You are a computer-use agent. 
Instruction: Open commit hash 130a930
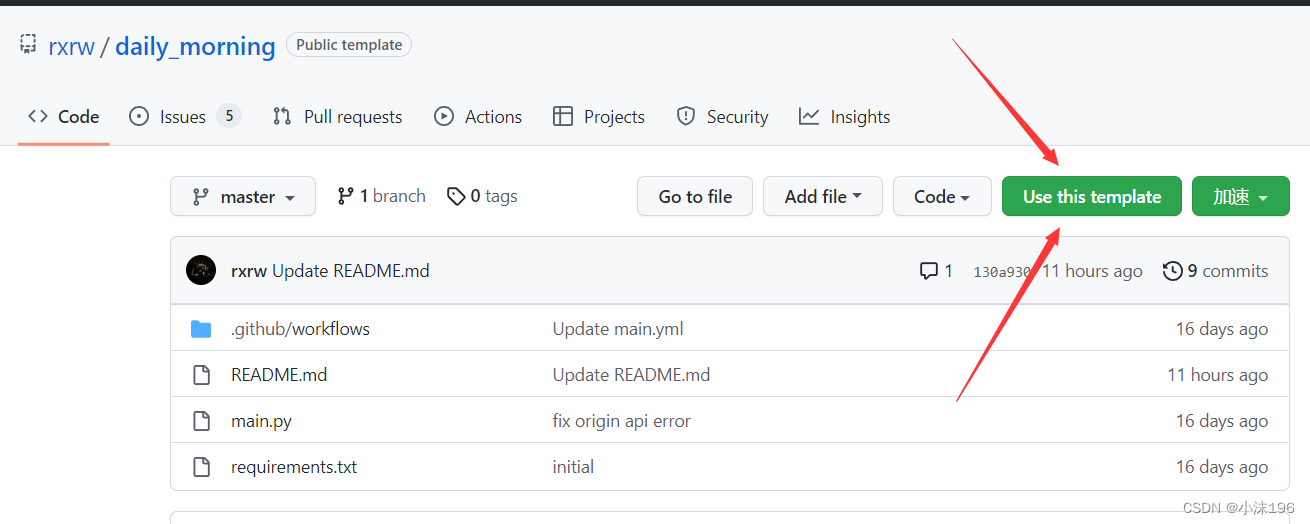tap(1003, 272)
